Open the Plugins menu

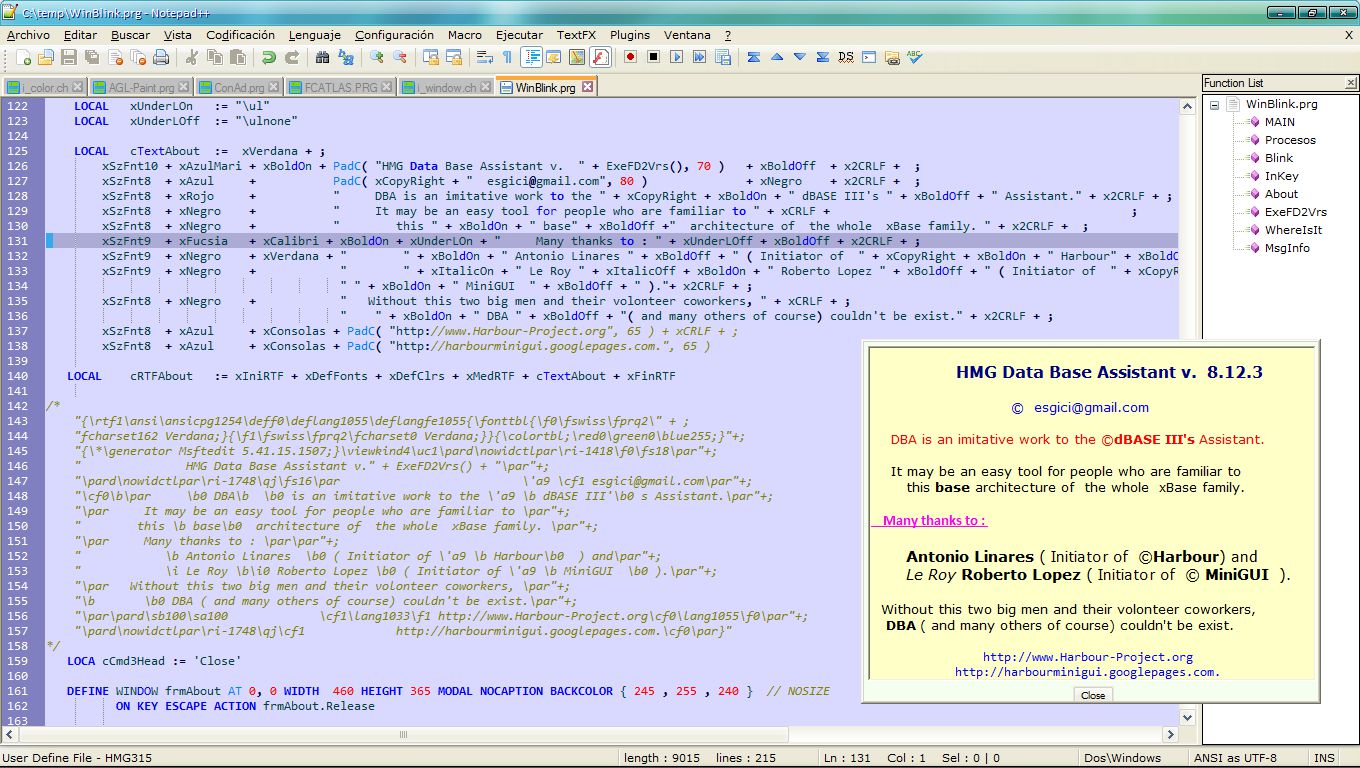pyautogui.click(x=630, y=35)
